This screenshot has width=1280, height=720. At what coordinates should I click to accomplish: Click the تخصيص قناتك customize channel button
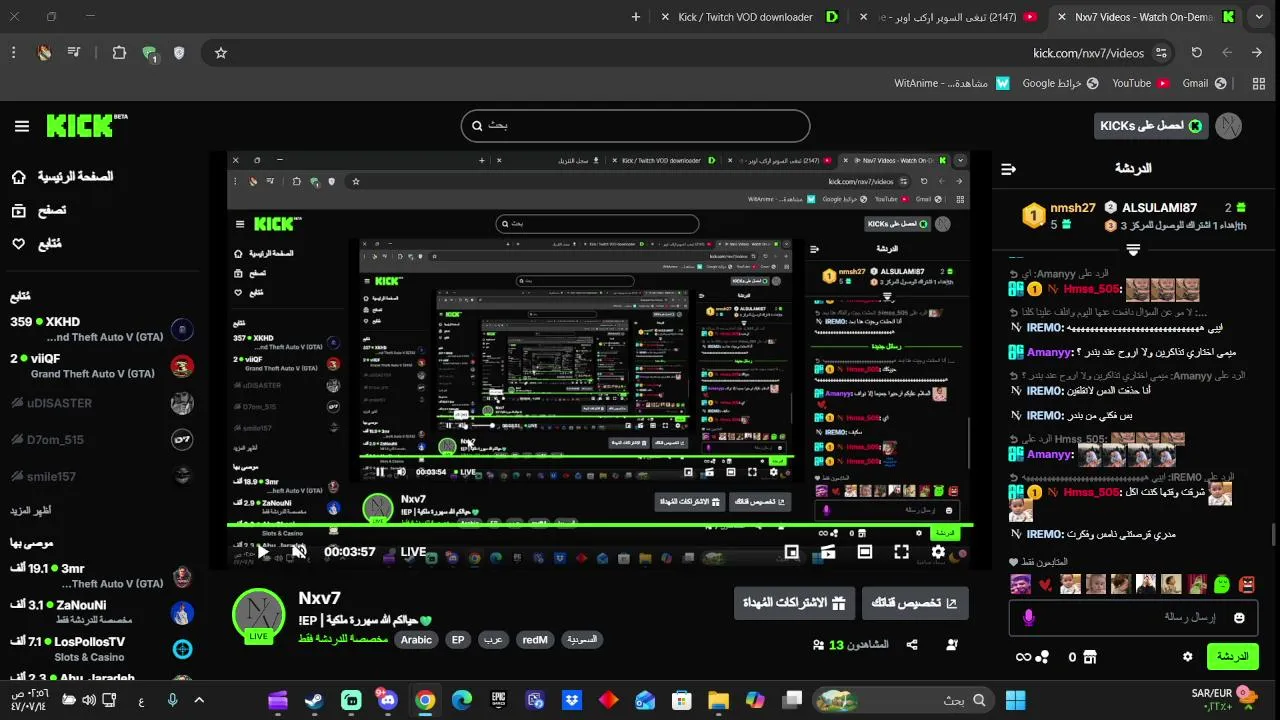click(915, 603)
